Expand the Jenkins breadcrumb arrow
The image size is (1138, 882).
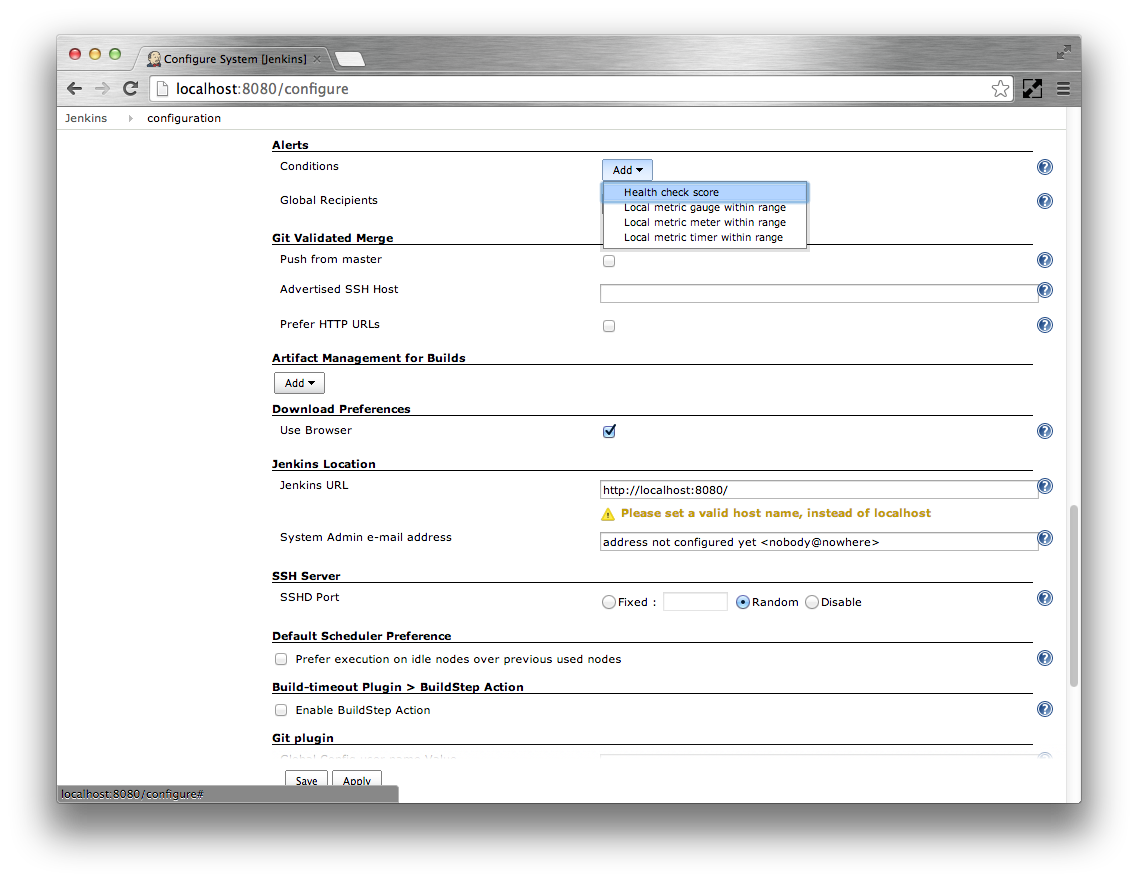click(x=131, y=118)
